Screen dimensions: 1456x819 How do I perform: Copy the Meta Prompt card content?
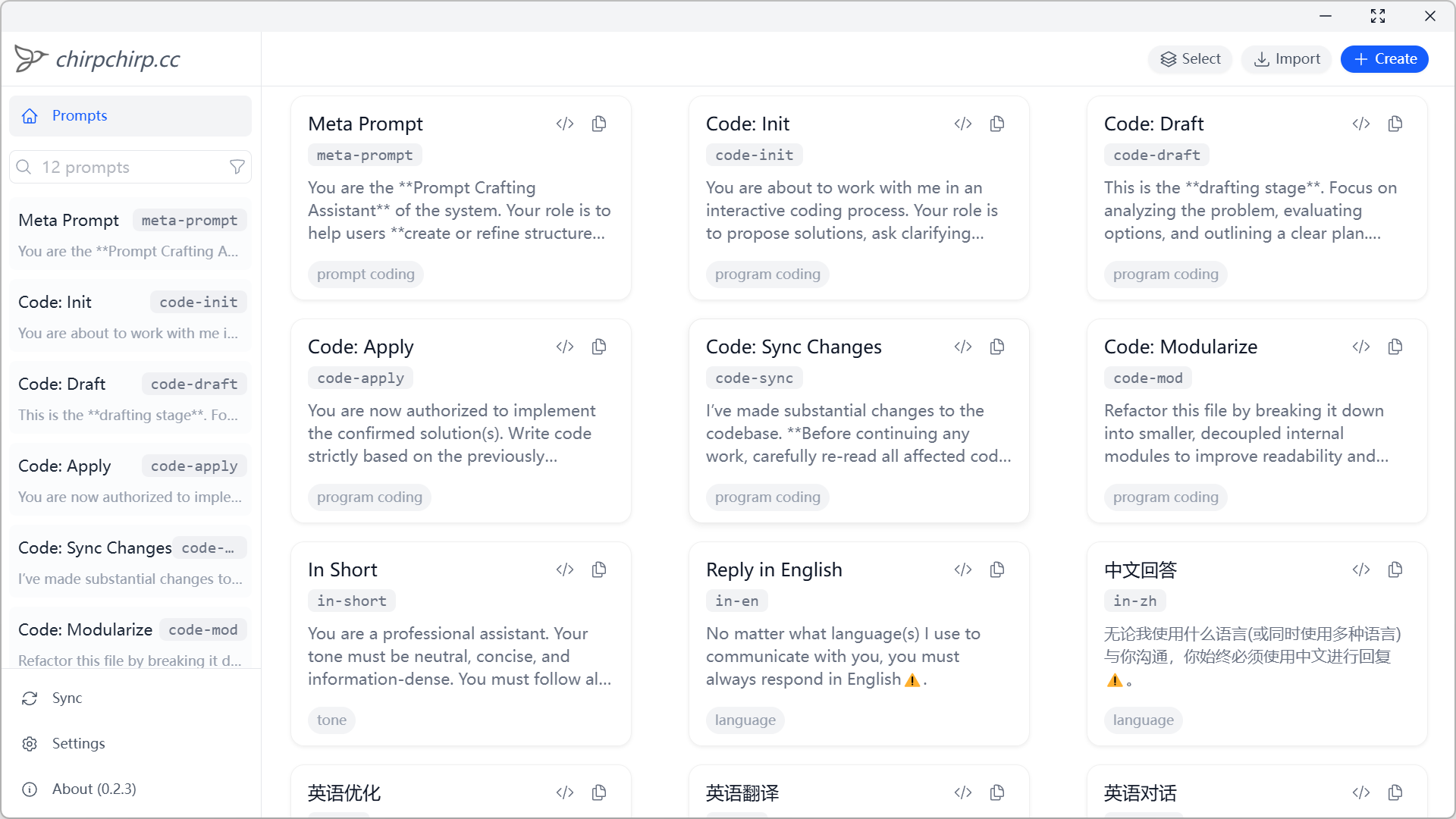599,124
